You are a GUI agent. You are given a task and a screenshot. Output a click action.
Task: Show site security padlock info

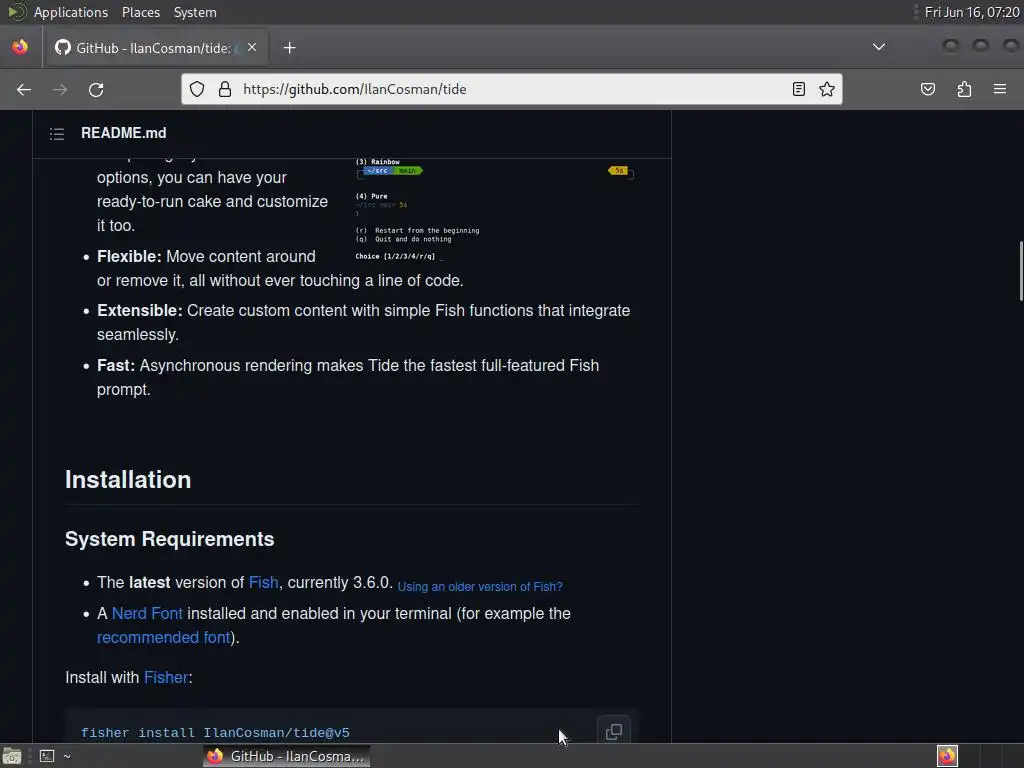pyautogui.click(x=225, y=89)
